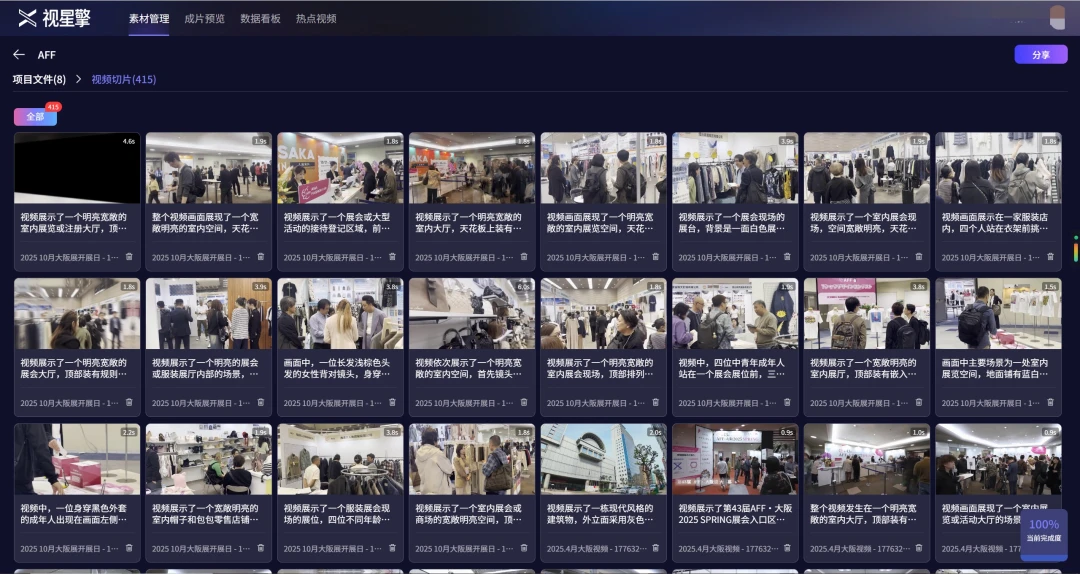Delete the clip '宽敞明亮的室内展厅，顶部装有嵌入'

[918, 402]
